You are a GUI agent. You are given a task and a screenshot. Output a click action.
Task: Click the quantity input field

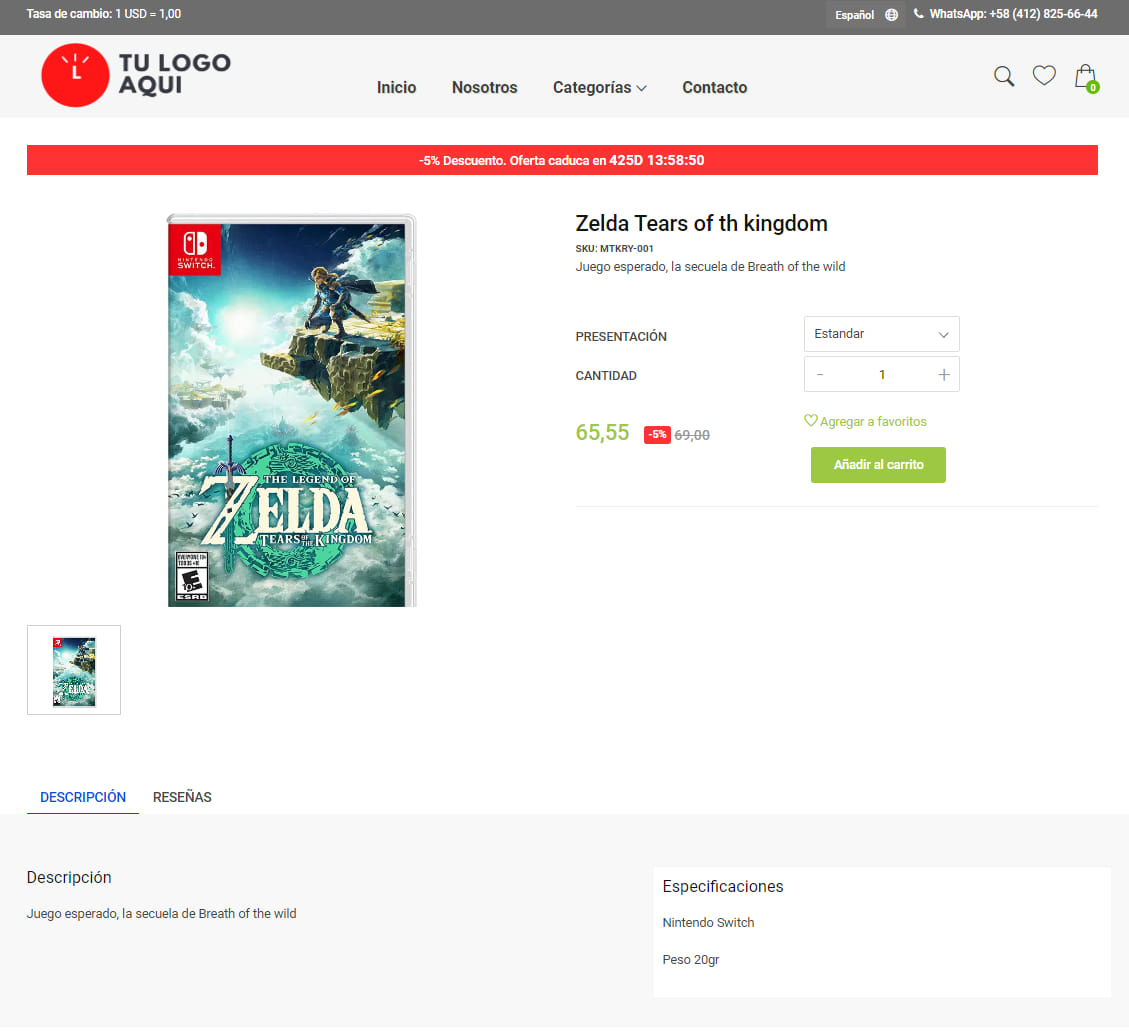coord(881,375)
